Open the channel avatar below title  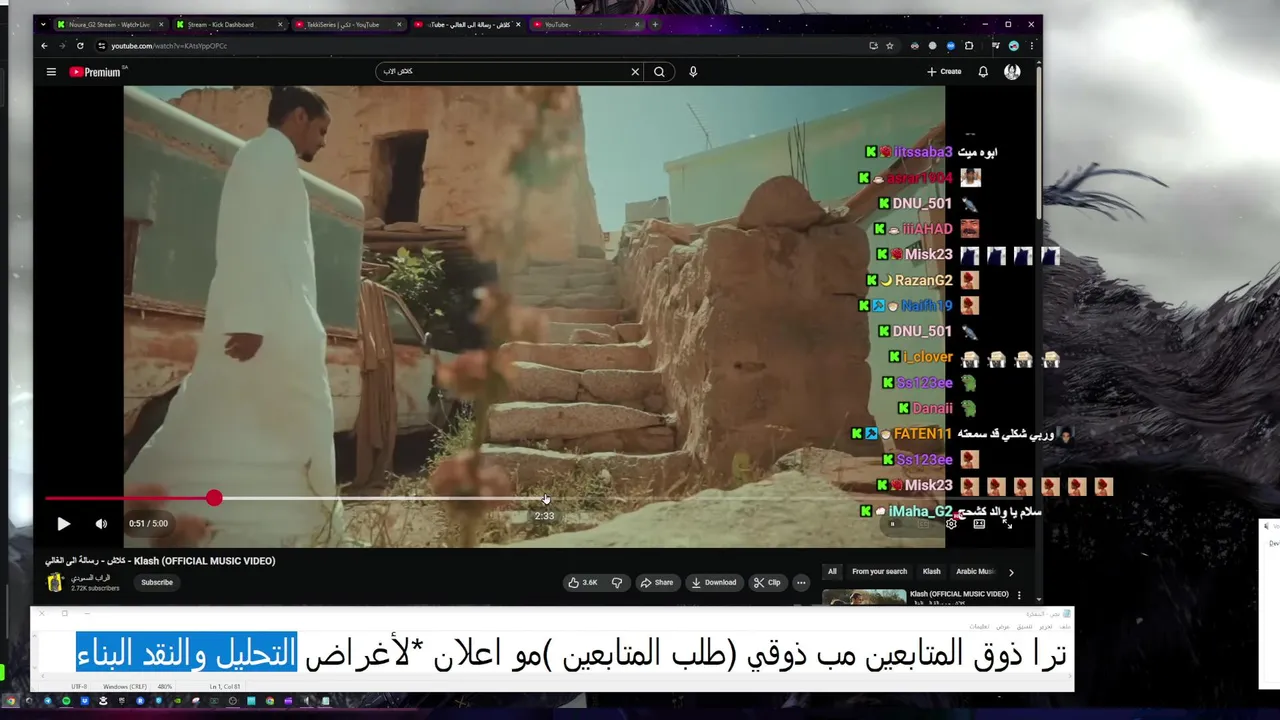pyautogui.click(x=55, y=582)
